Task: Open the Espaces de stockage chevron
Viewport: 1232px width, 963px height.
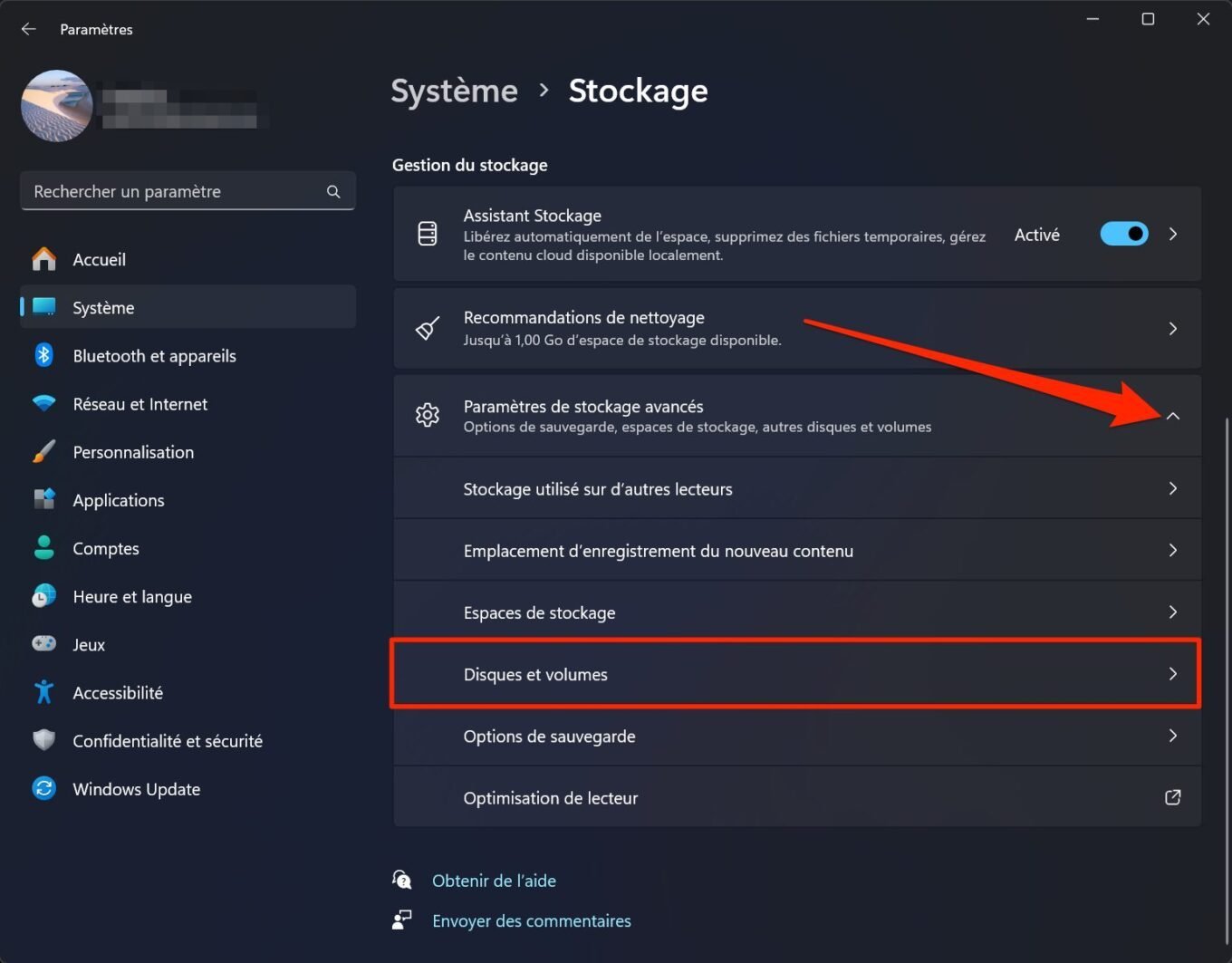Action: [x=1173, y=612]
